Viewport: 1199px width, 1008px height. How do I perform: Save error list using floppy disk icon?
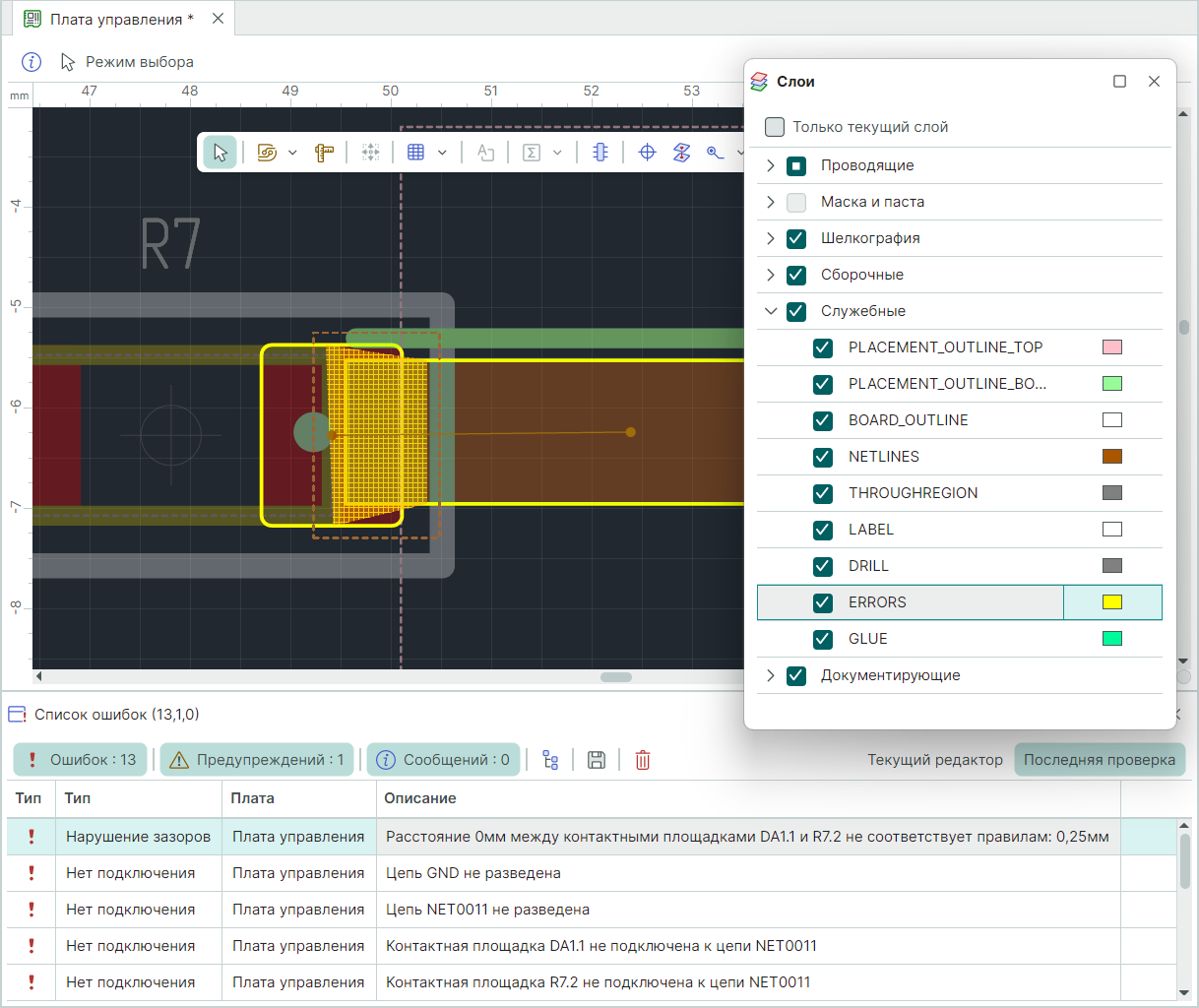pos(597,760)
